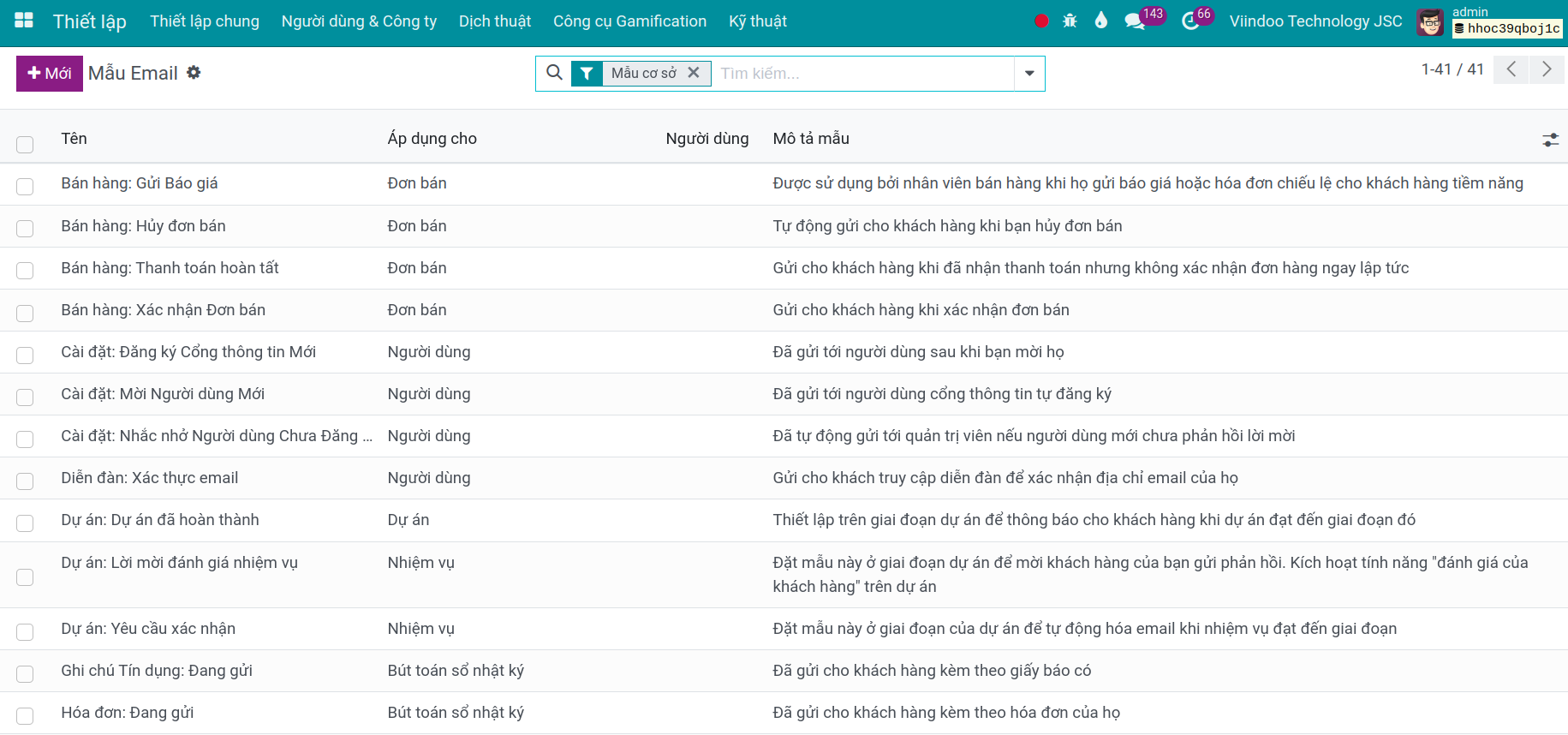Open the Công cụ Gamification menu
Image resolution: width=1568 pixels, height=735 pixels.
[x=629, y=21]
